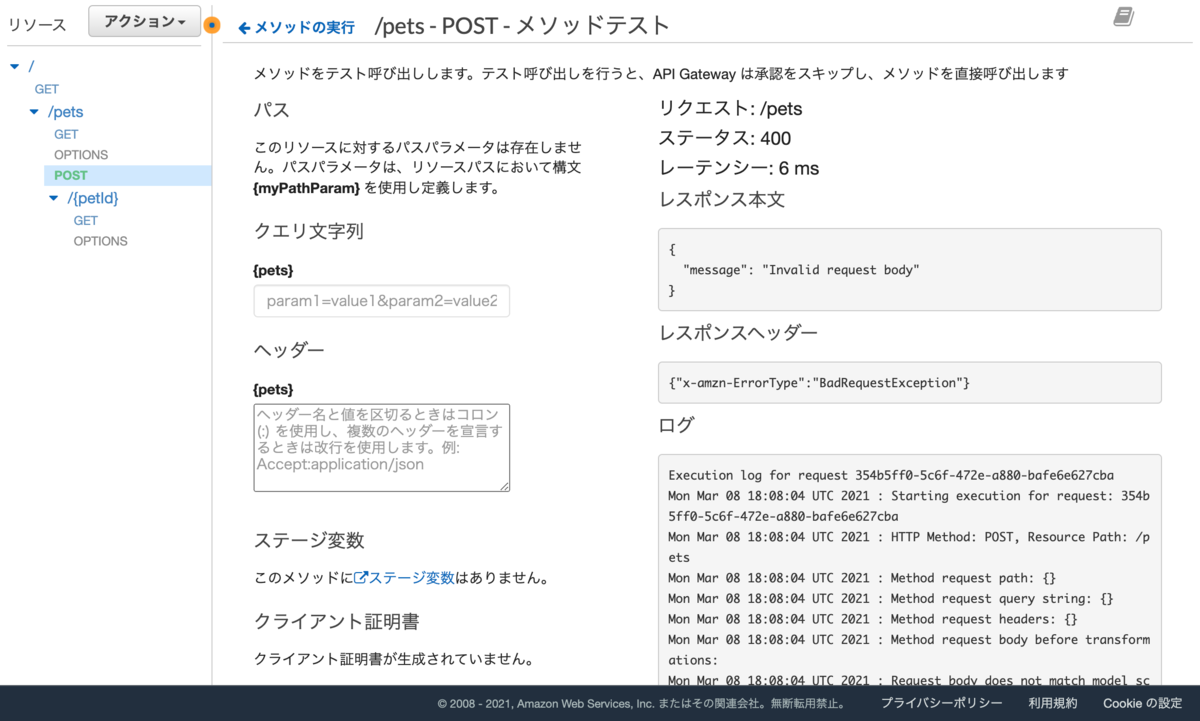The height and width of the screenshot is (721, 1200).
Task: Select the /pets resource
Action: 66,112
